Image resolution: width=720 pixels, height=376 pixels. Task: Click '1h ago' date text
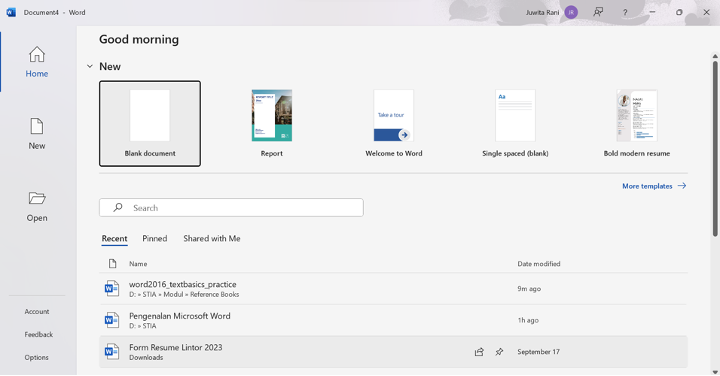528,320
